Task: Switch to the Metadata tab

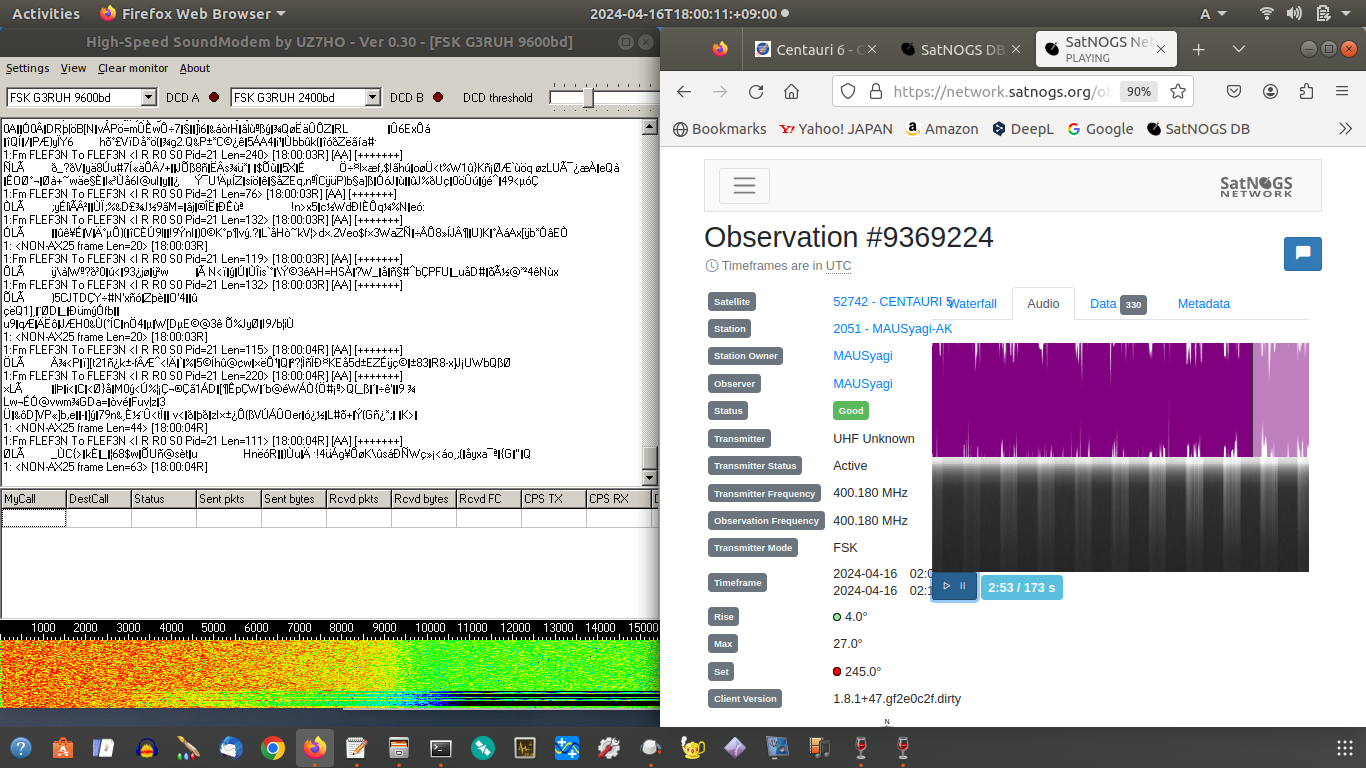Action: click(x=1203, y=304)
